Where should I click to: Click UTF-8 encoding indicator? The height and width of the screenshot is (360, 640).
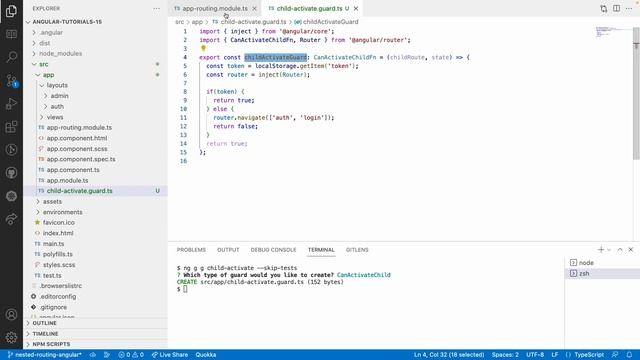pos(535,355)
